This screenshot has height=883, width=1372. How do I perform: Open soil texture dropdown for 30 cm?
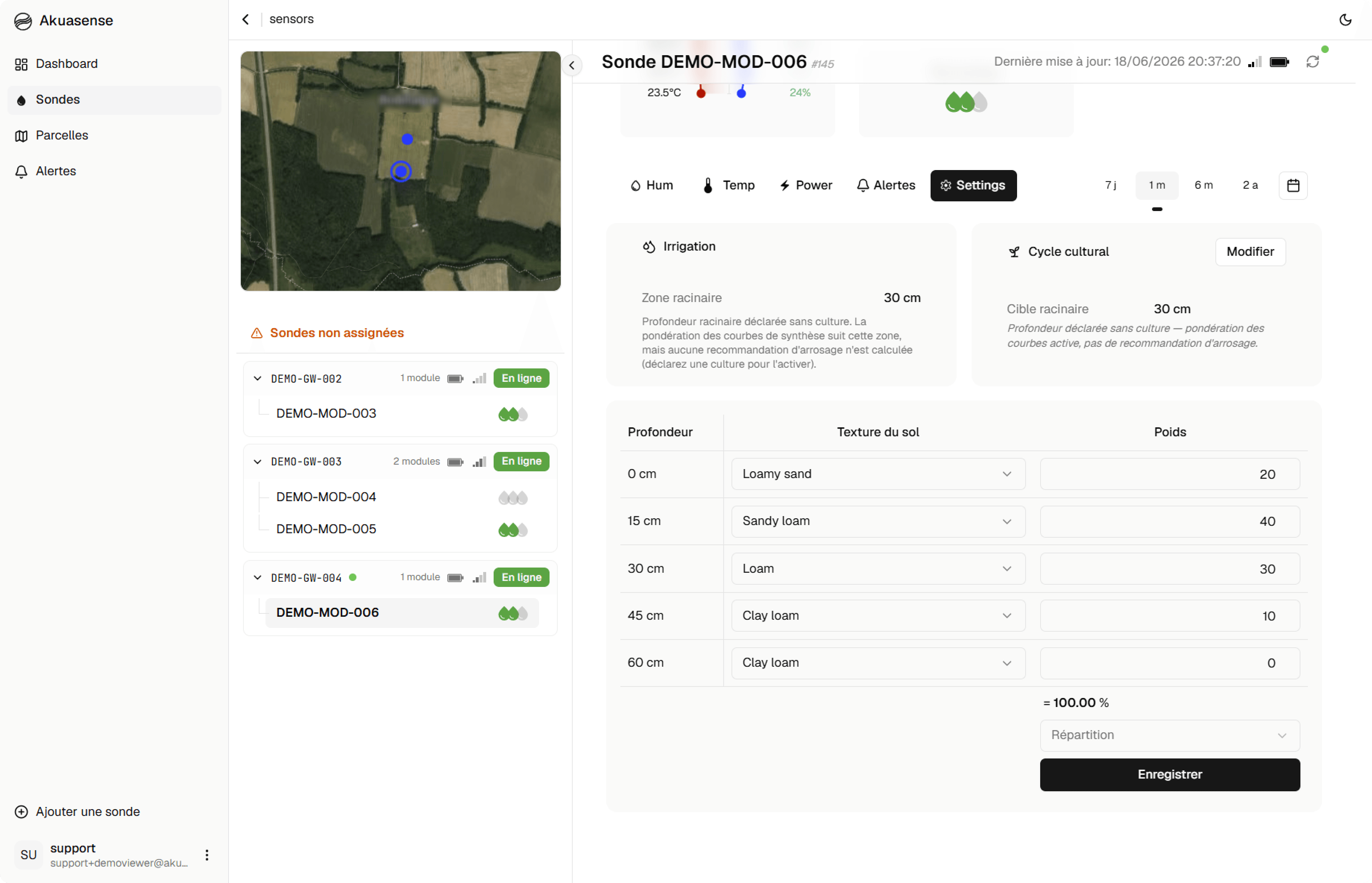tap(878, 569)
